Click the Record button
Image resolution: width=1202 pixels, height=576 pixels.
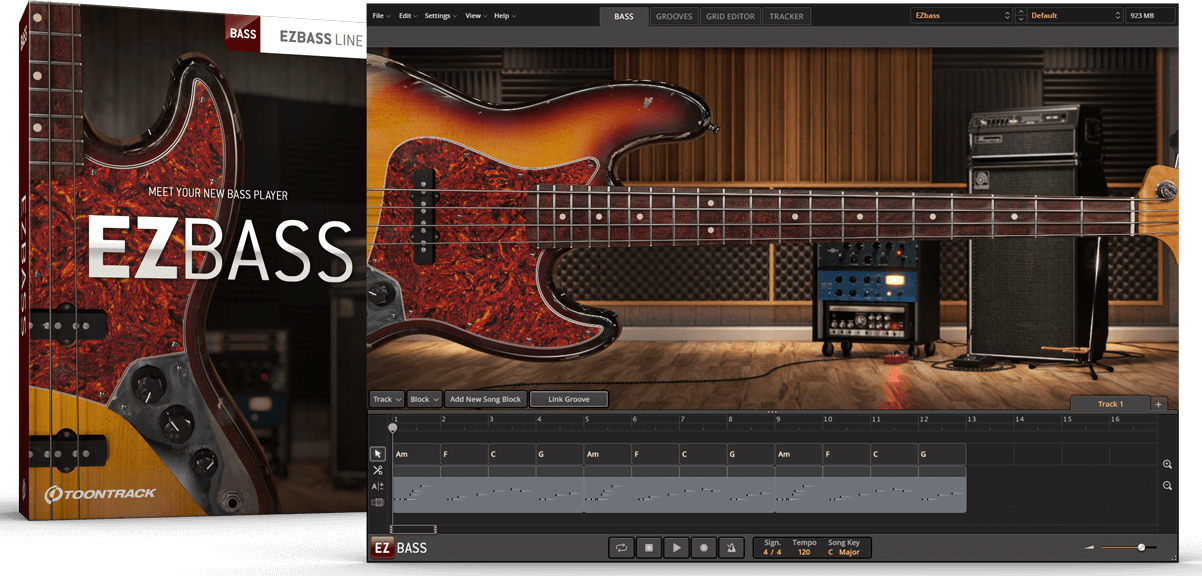[x=704, y=548]
